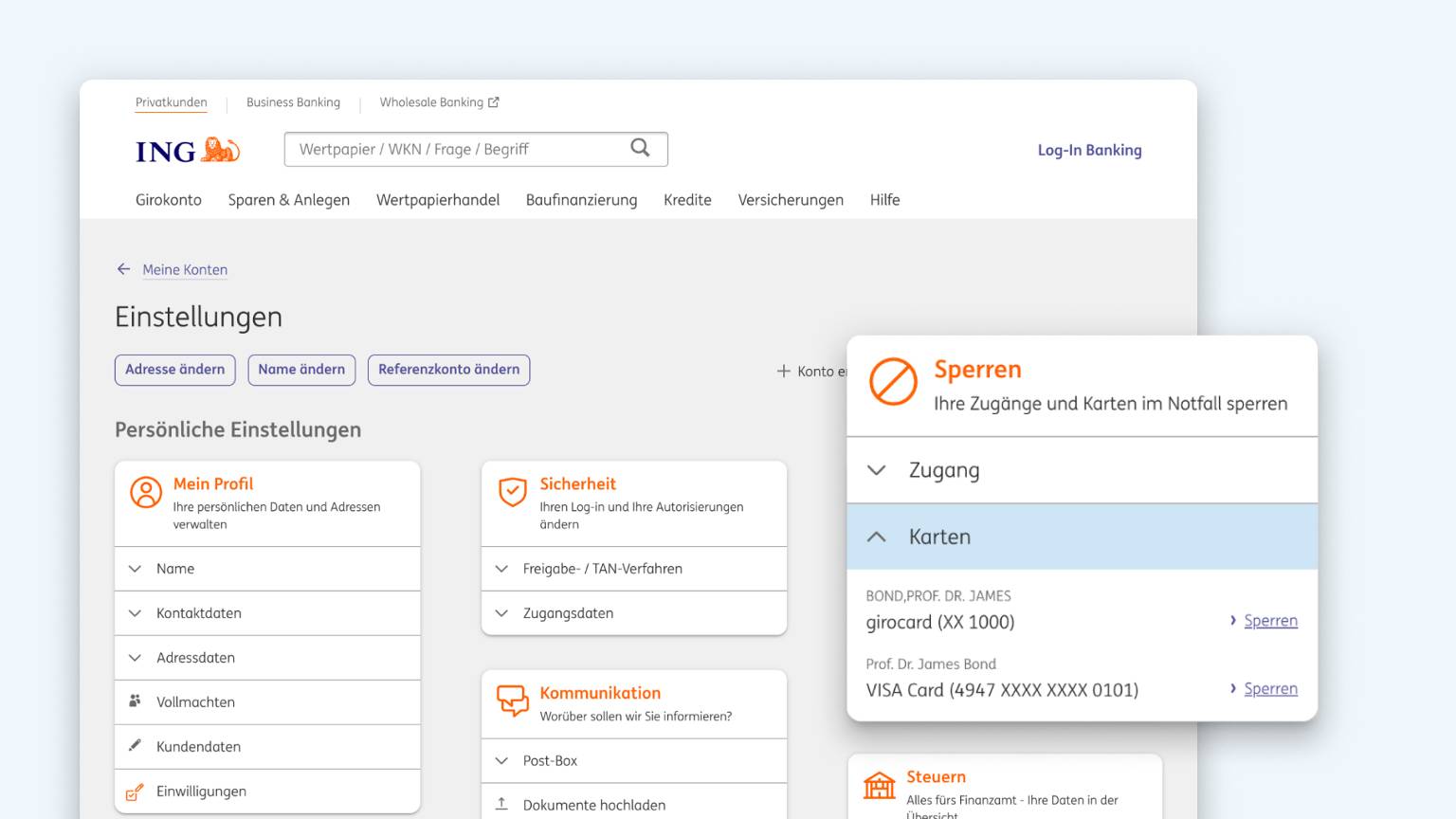Go back to Meine Konten
Image resolution: width=1456 pixels, height=819 pixels.
coord(185,269)
